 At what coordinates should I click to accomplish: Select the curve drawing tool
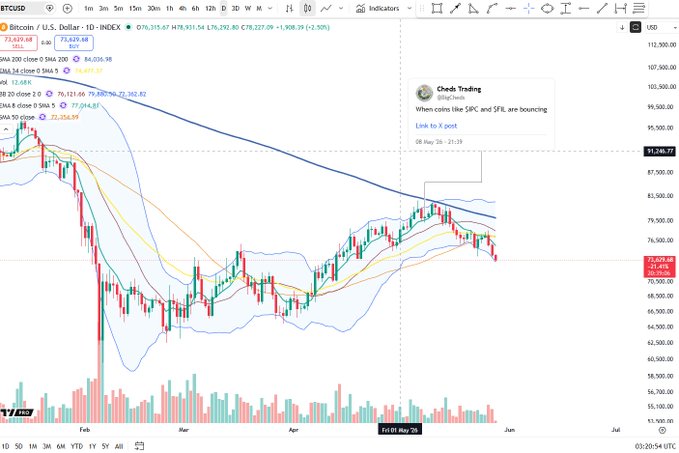[492, 8]
